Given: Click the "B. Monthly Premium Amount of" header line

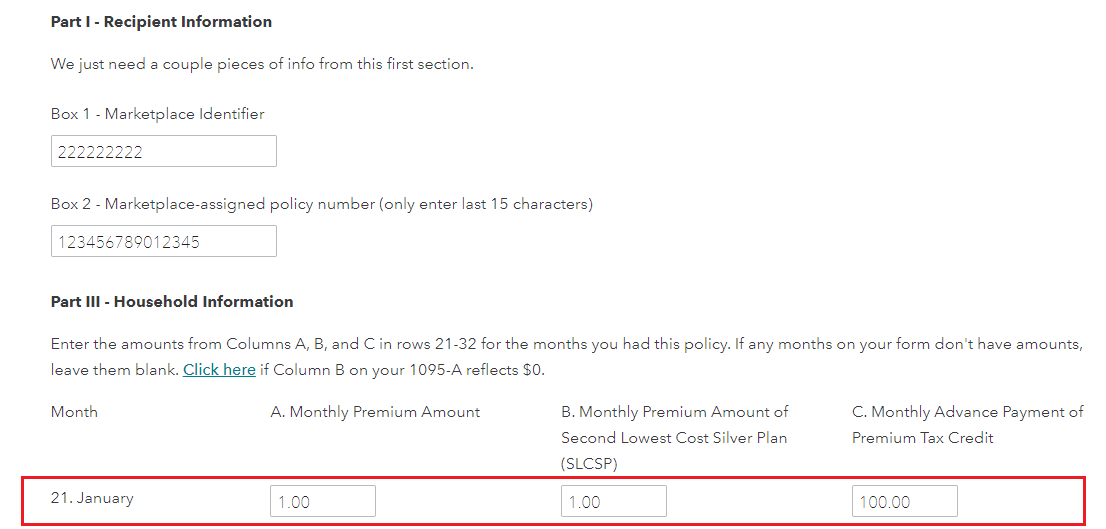Looking at the screenshot, I should point(674,412).
